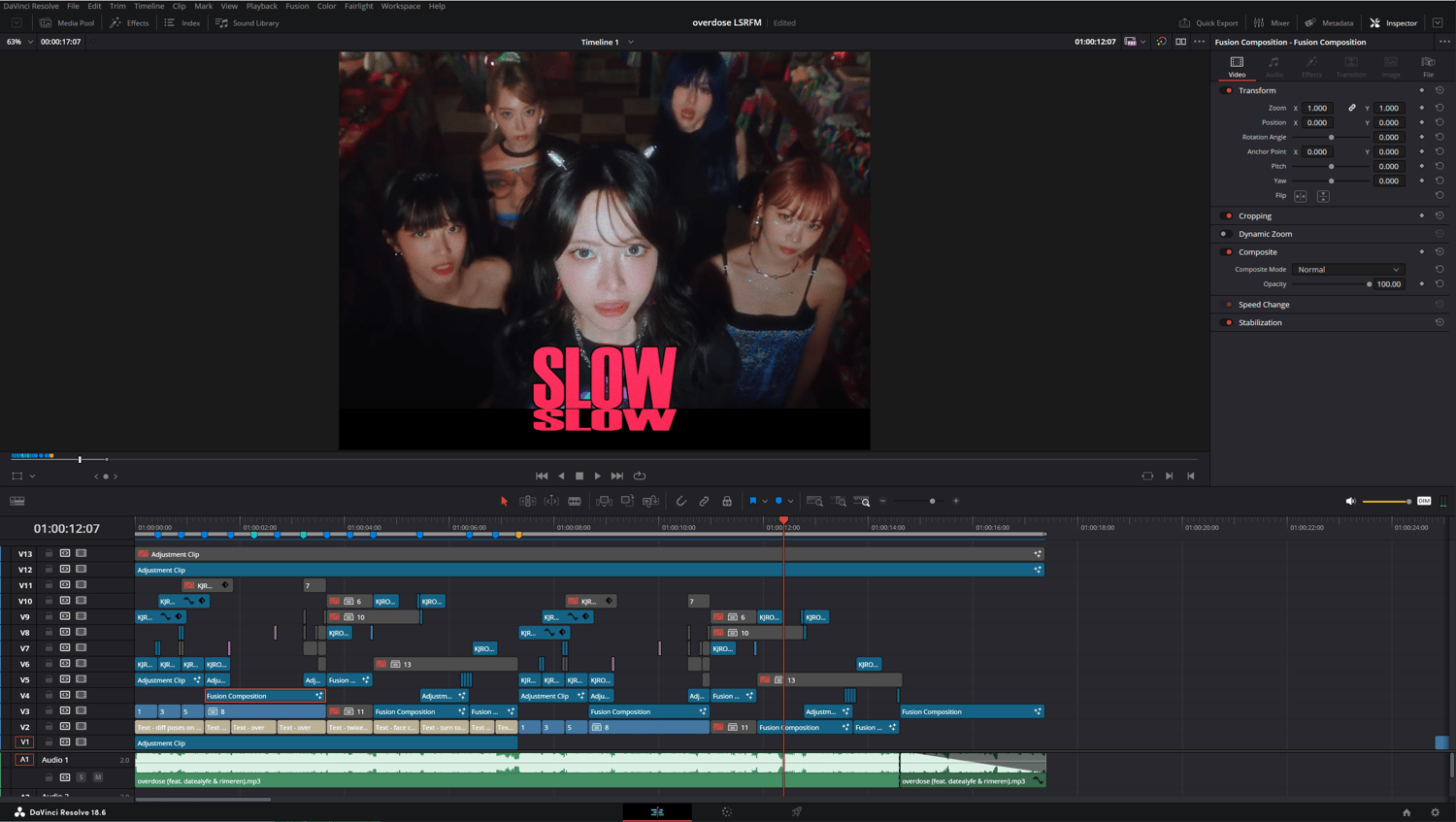The width and height of the screenshot is (1456, 822).
Task: Open the Timeline 1 name dropdown
Action: tap(631, 42)
